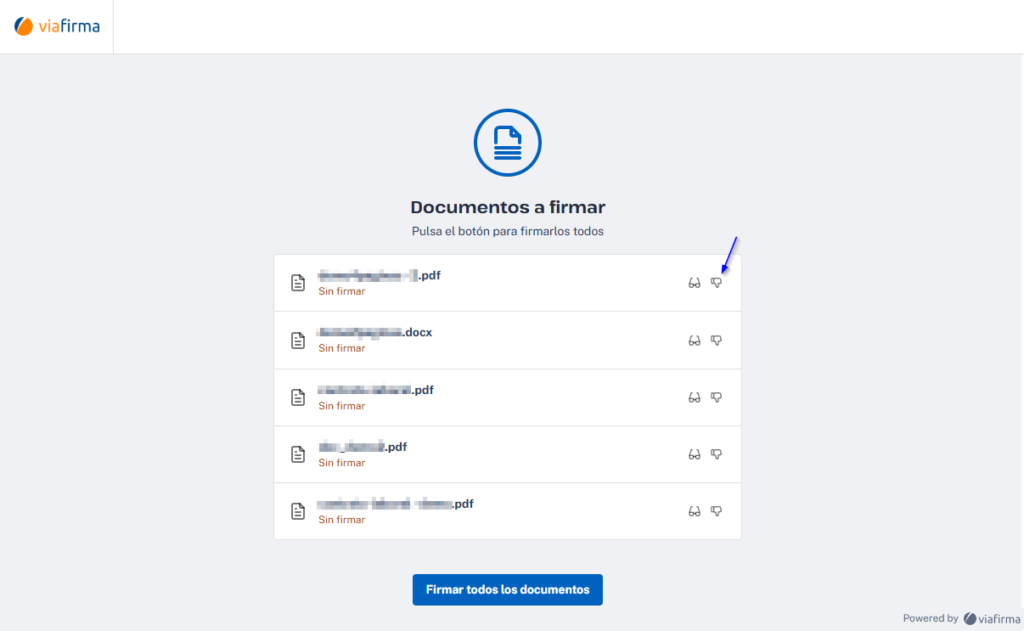1024x631 pixels.
Task: Click Firmar todos los documentos button
Action: 507,590
